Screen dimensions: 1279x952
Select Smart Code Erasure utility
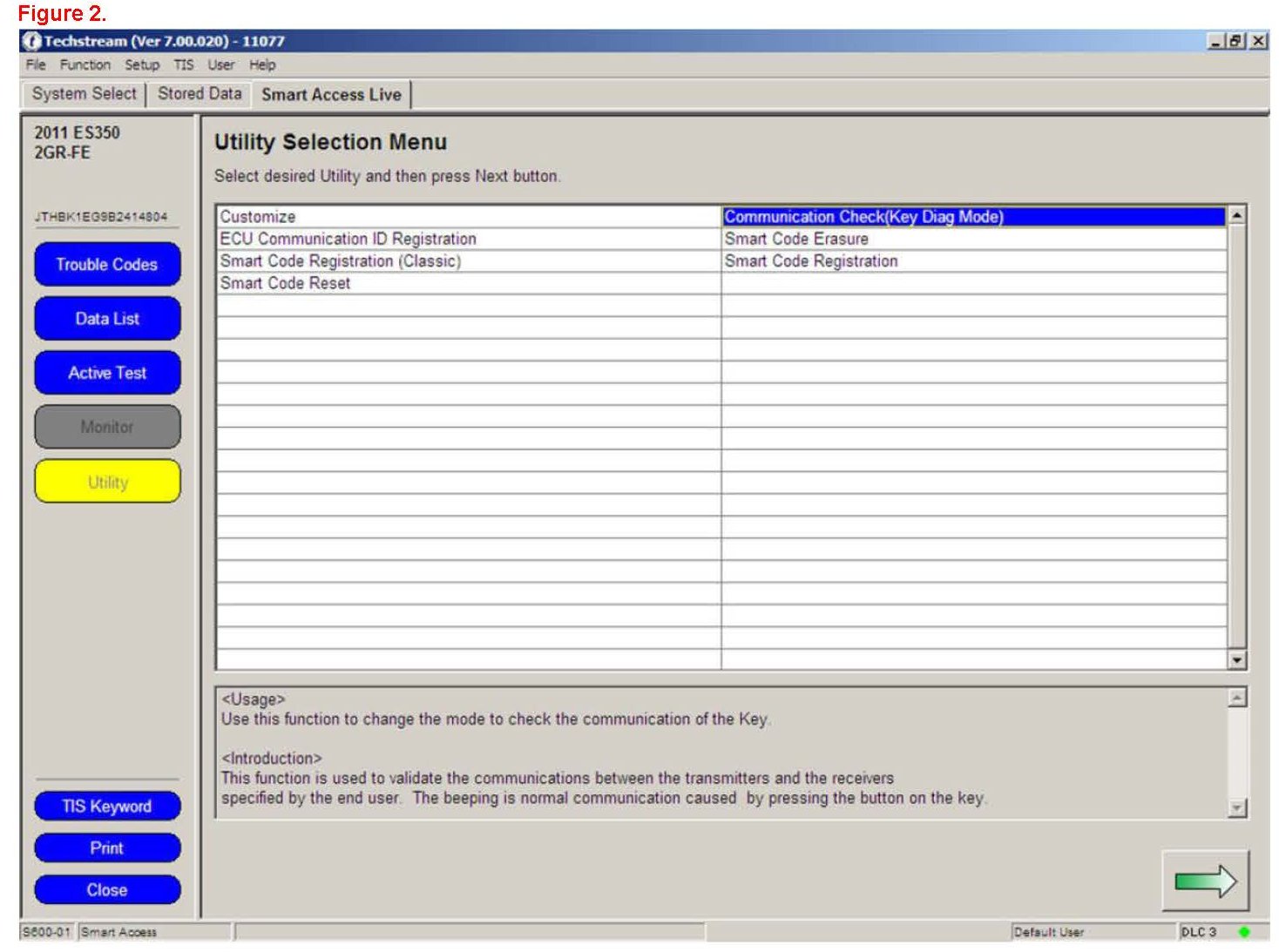[796, 239]
